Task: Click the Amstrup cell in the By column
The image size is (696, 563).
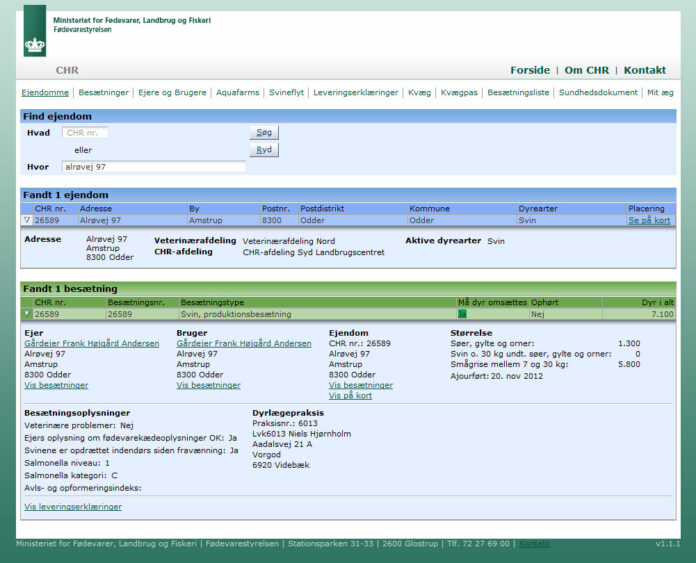Action: pyautogui.click(x=206, y=220)
